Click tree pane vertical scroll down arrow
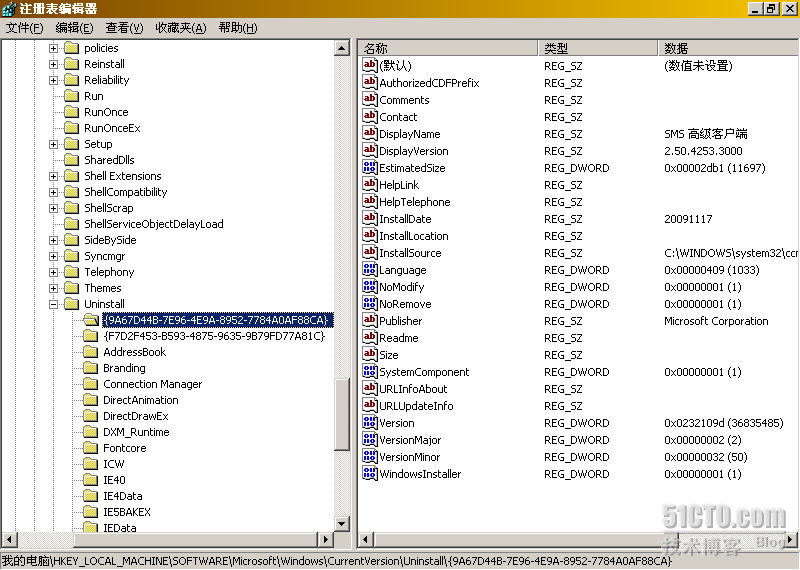The height and width of the screenshot is (570, 800). [341, 523]
